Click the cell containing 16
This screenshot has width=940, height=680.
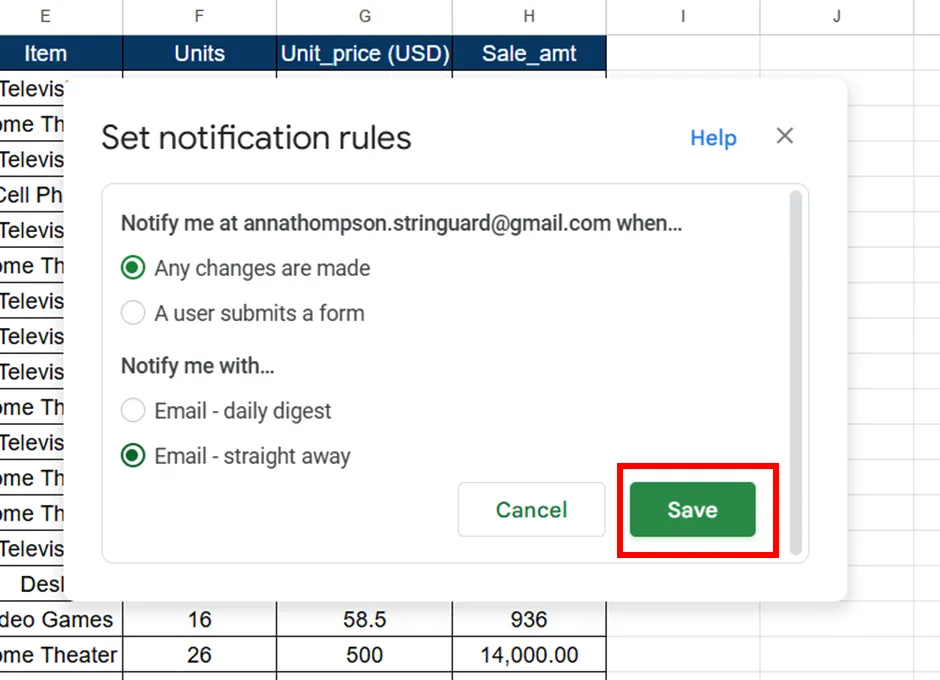[x=199, y=619]
